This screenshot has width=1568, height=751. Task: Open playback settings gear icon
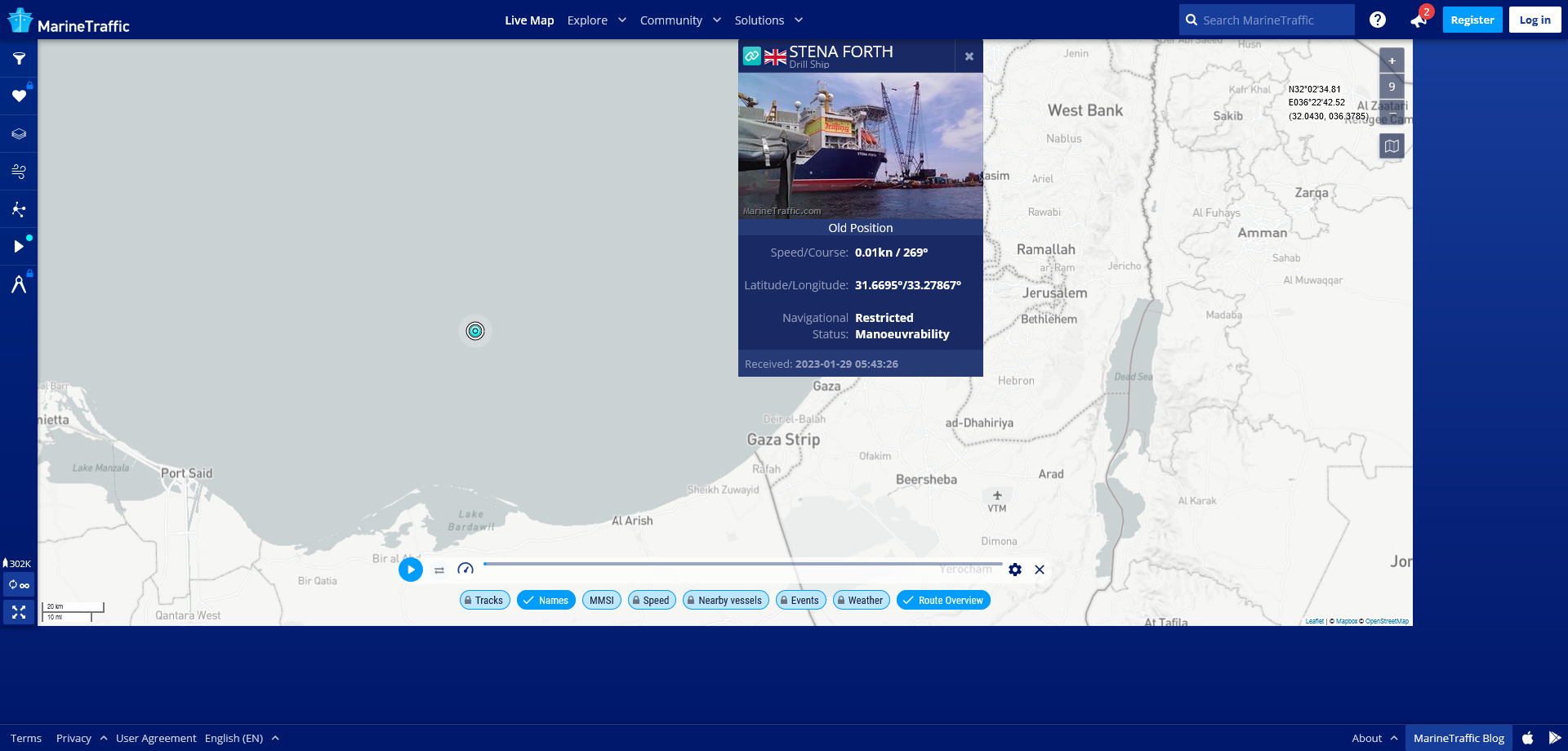(1015, 570)
